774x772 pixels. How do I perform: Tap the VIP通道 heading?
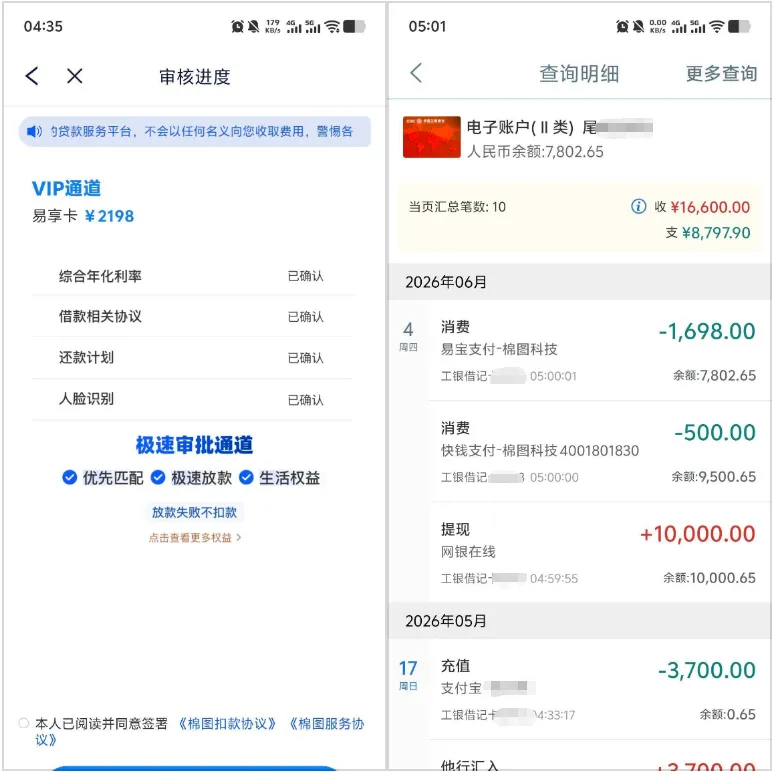[x=66, y=189]
